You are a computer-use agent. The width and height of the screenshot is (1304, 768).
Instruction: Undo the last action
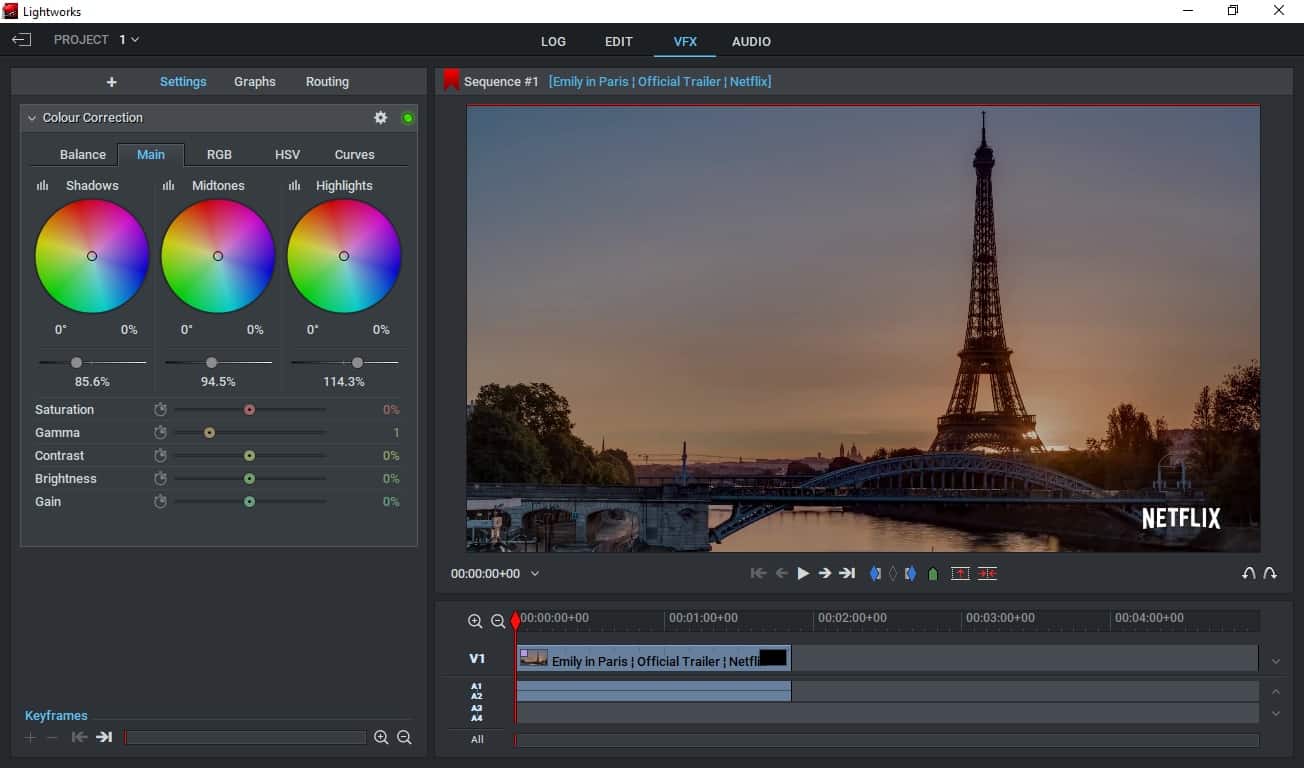click(x=1248, y=573)
